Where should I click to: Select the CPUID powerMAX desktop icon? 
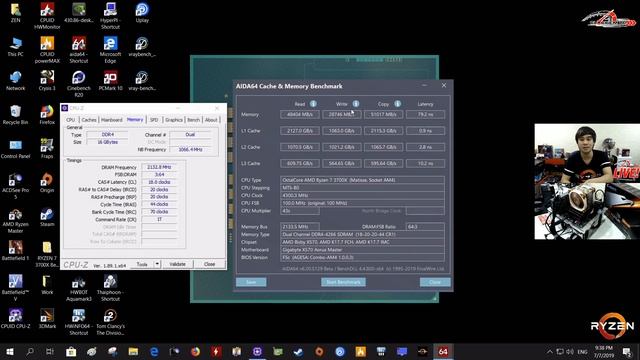(x=47, y=50)
